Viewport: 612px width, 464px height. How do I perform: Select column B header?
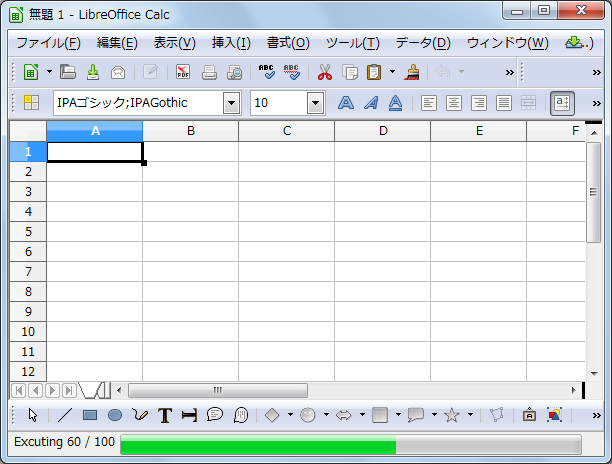190,131
